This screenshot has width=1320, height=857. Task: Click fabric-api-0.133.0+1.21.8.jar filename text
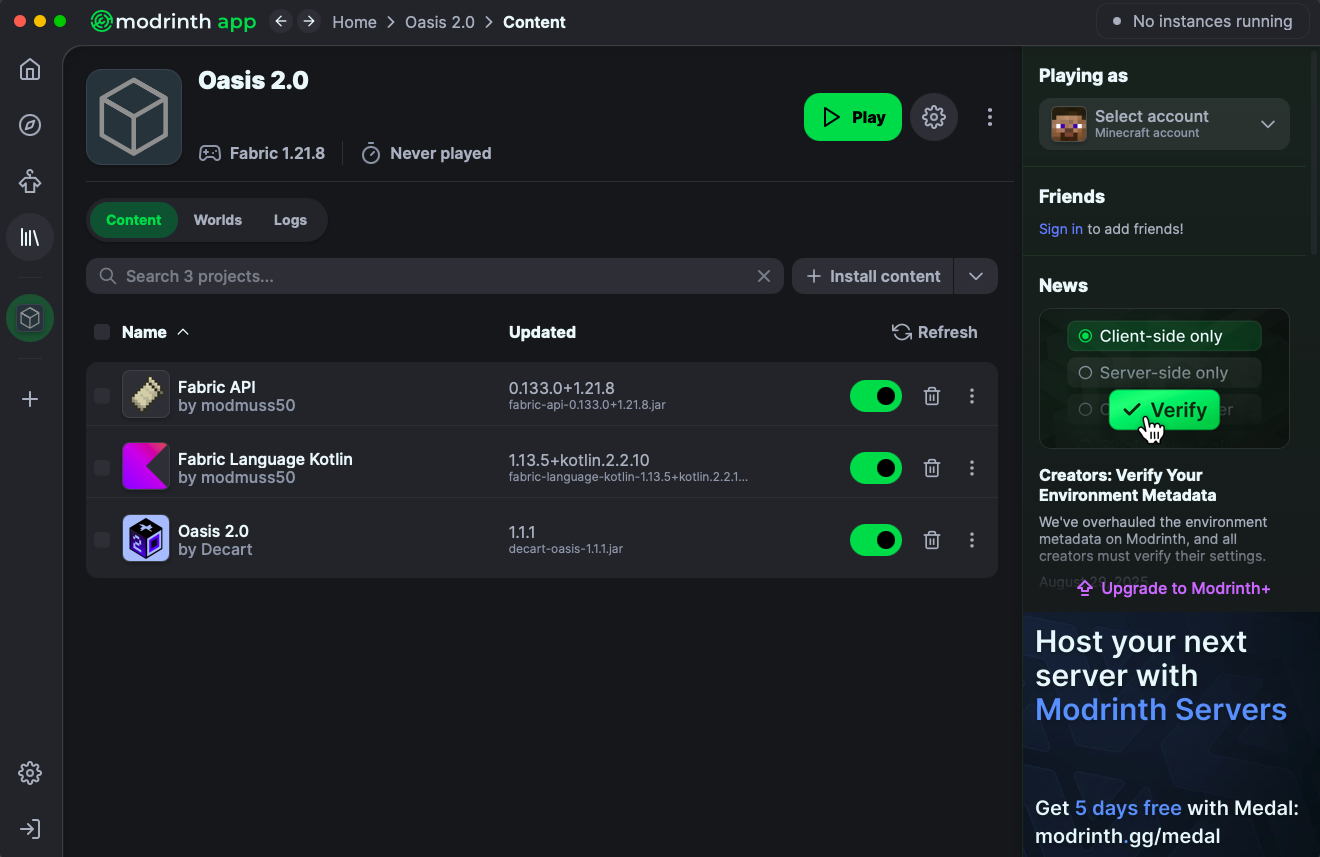(x=588, y=405)
